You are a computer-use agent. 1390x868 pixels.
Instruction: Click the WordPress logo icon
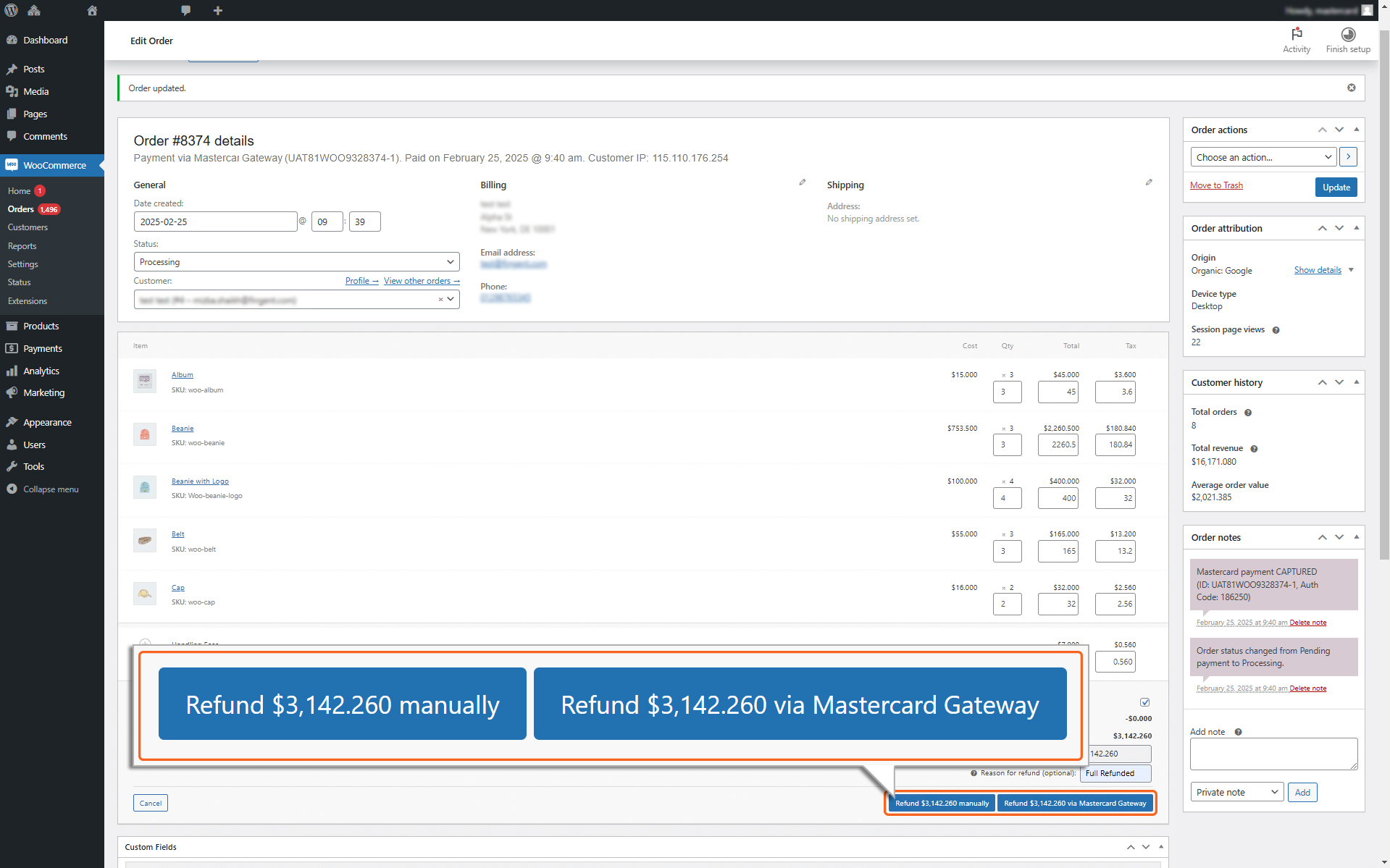click(11, 10)
